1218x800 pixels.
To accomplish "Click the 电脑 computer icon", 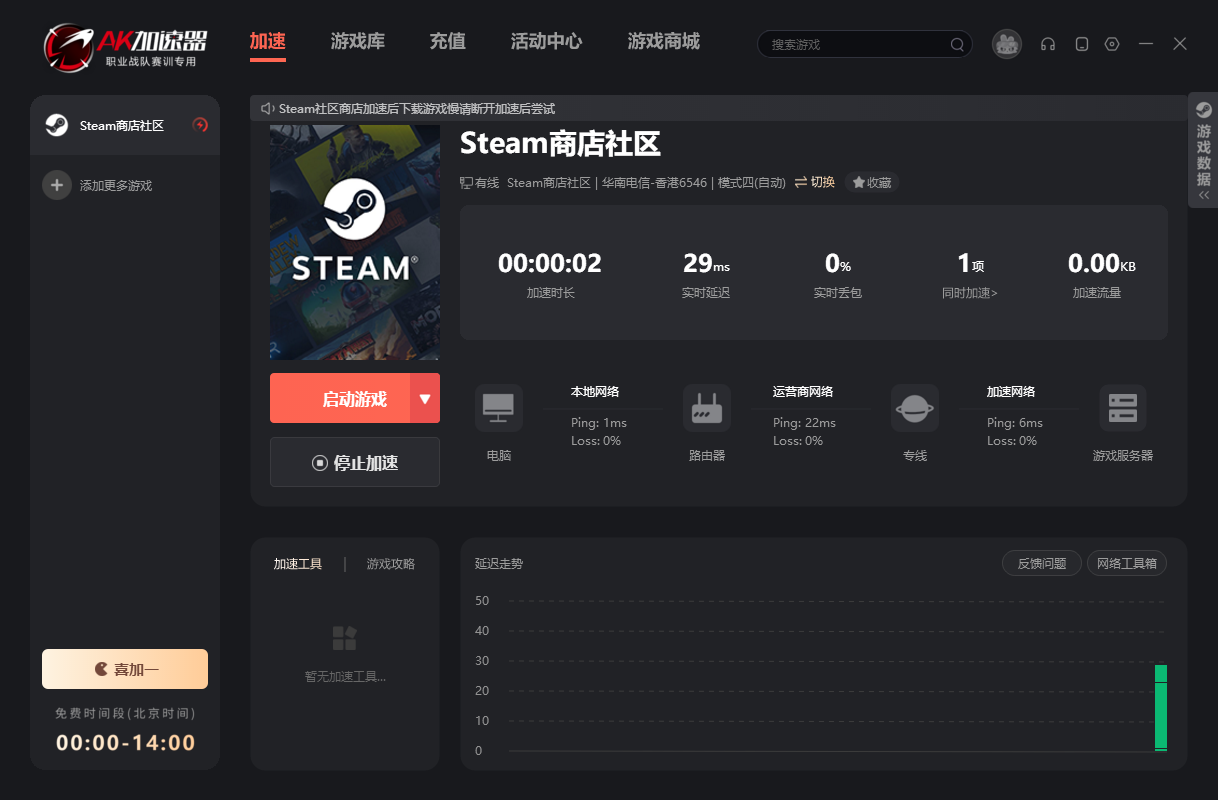I will click(499, 408).
